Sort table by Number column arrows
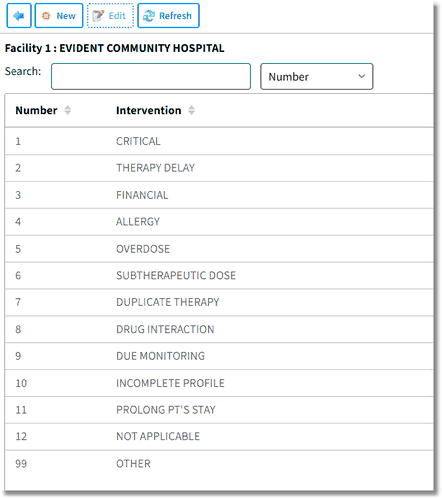This screenshot has width=442, height=499. coord(68,110)
